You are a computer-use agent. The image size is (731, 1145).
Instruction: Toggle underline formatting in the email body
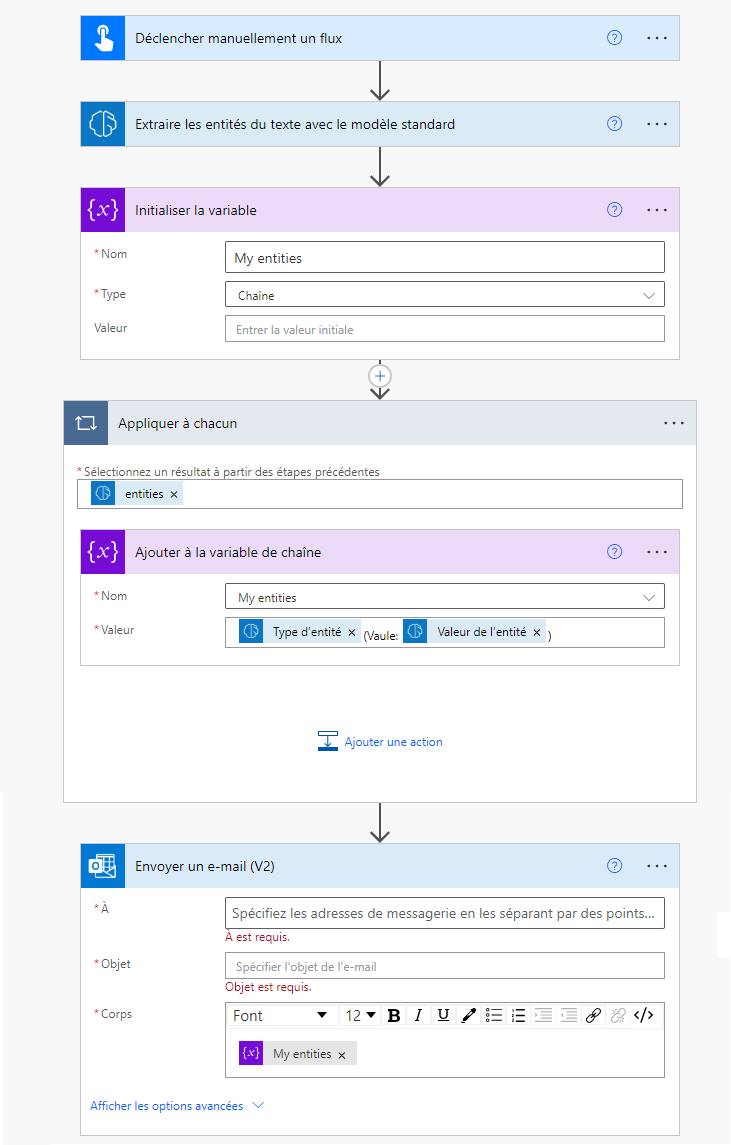pyautogui.click(x=443, y=1015)
